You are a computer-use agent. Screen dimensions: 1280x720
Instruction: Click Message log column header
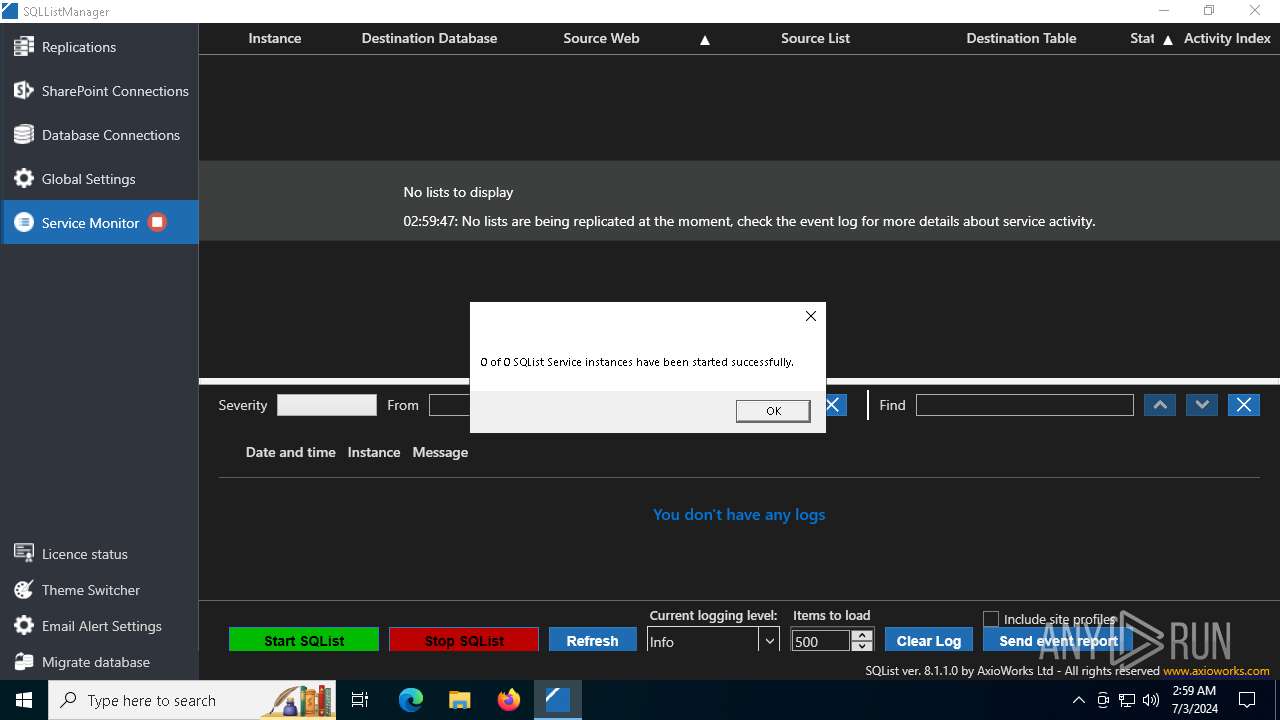click(440, 452)
